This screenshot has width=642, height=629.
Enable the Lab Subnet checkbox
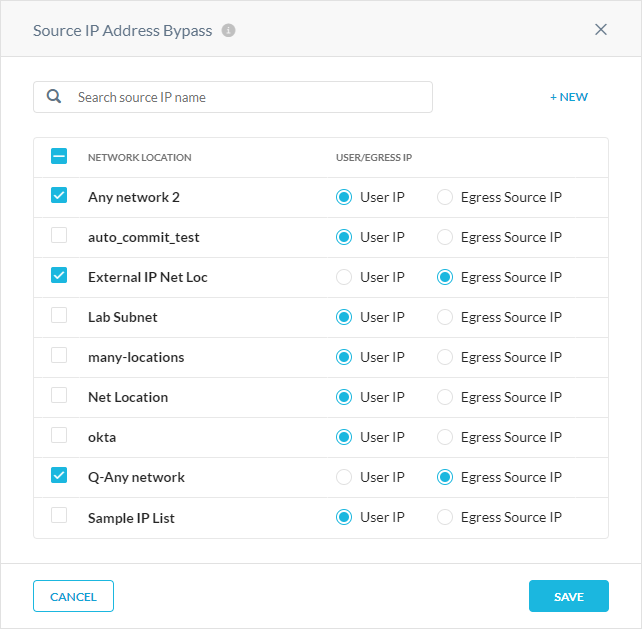click(59, 316)
